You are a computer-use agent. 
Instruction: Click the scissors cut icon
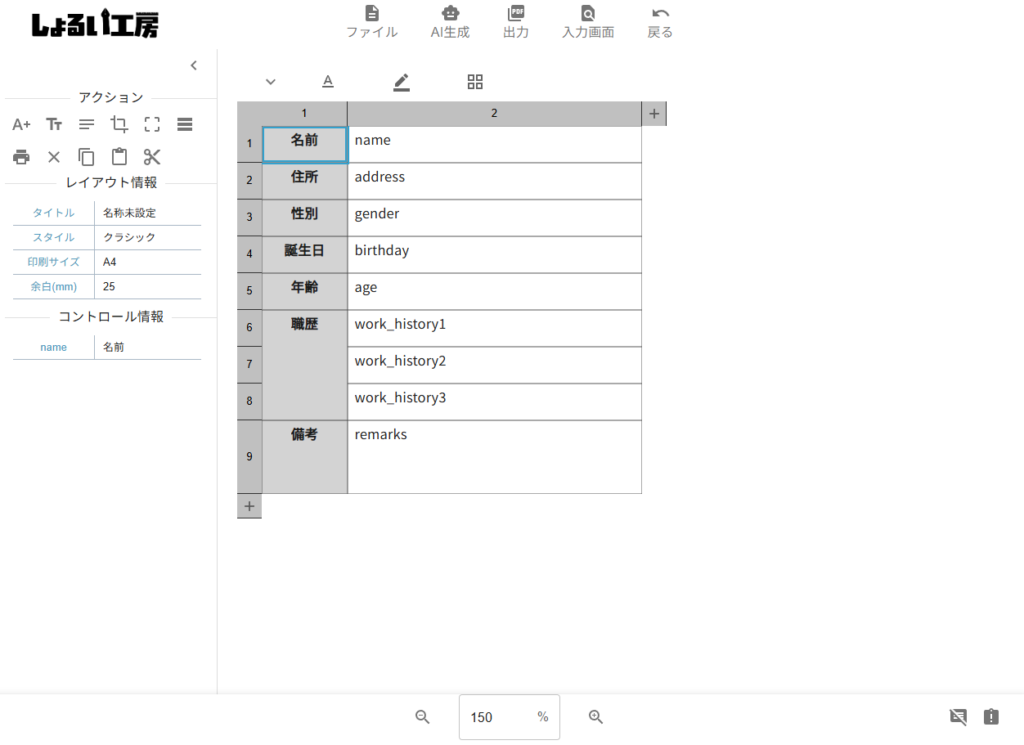(152, 157)
